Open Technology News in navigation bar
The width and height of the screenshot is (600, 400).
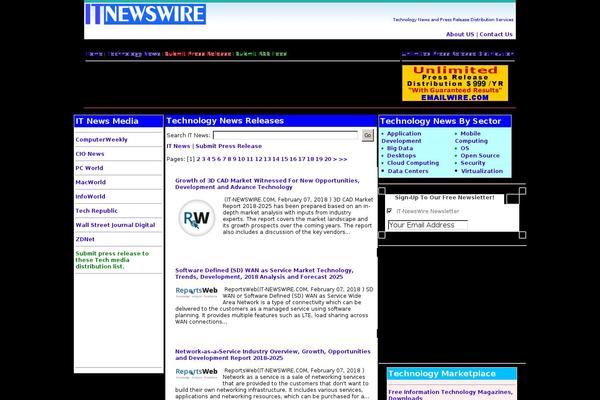(x=134, y=54)
